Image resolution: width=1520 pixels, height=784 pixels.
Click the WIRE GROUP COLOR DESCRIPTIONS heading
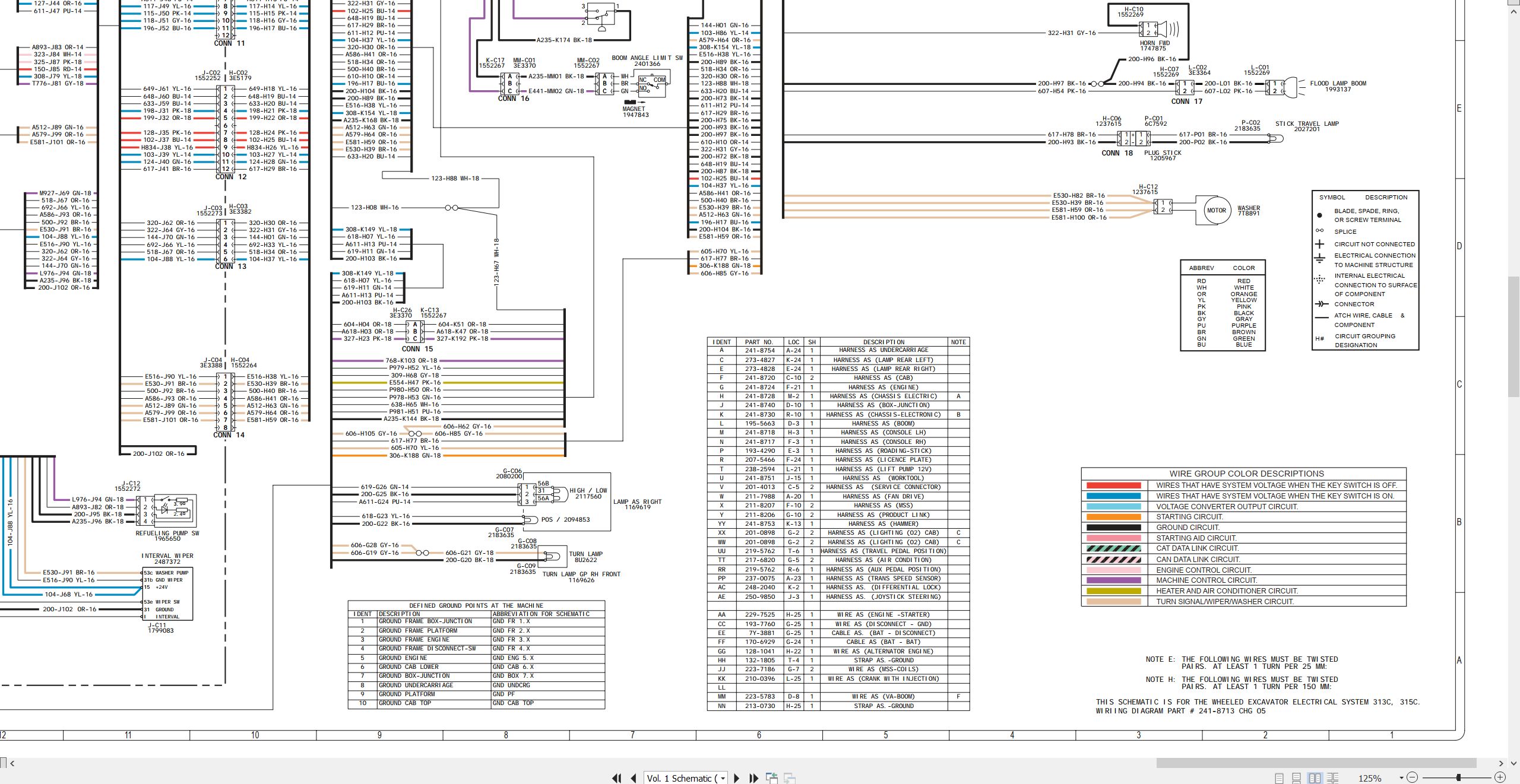pyautogui.click(x=1246, y=474)
